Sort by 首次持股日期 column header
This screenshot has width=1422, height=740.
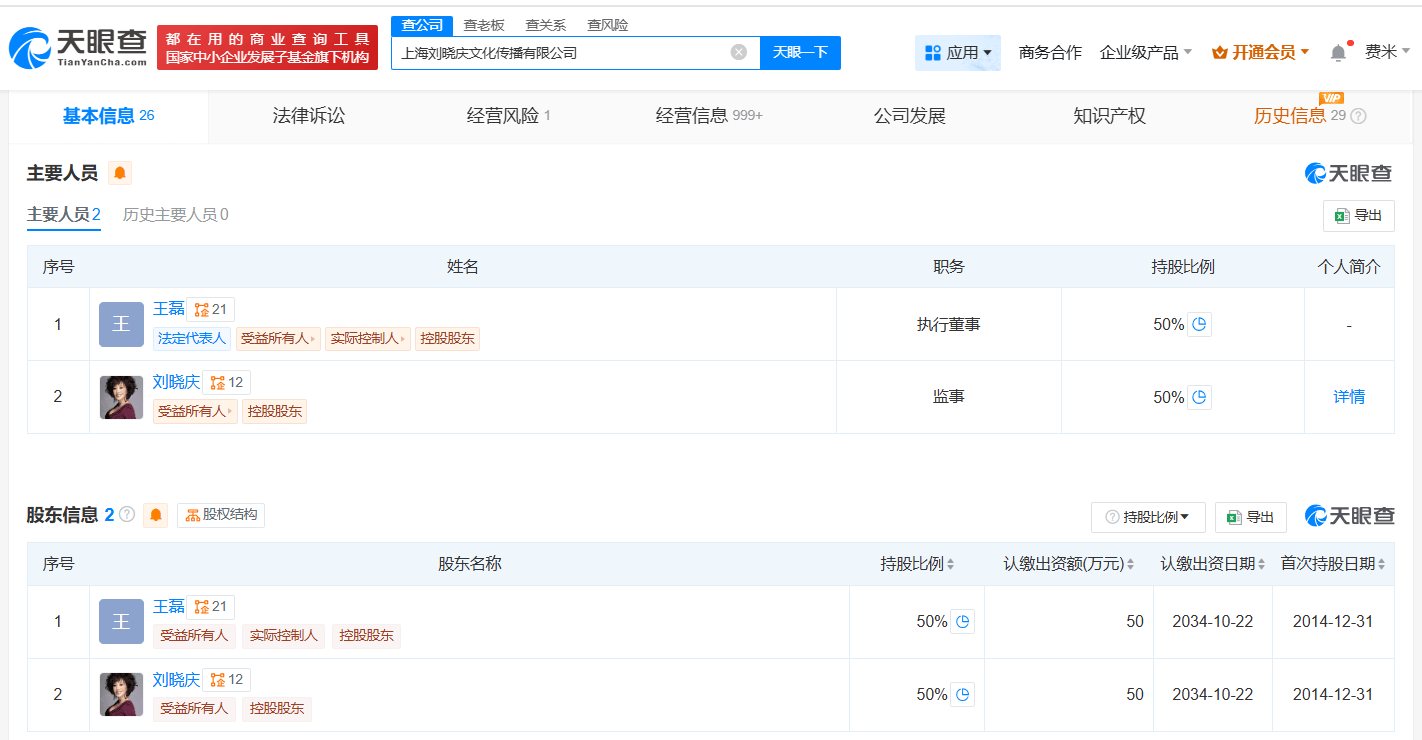1333,564
